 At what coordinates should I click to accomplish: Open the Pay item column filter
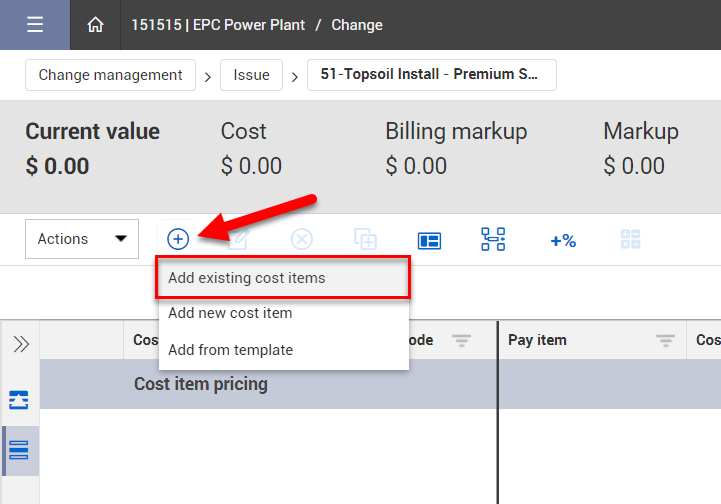665,341
